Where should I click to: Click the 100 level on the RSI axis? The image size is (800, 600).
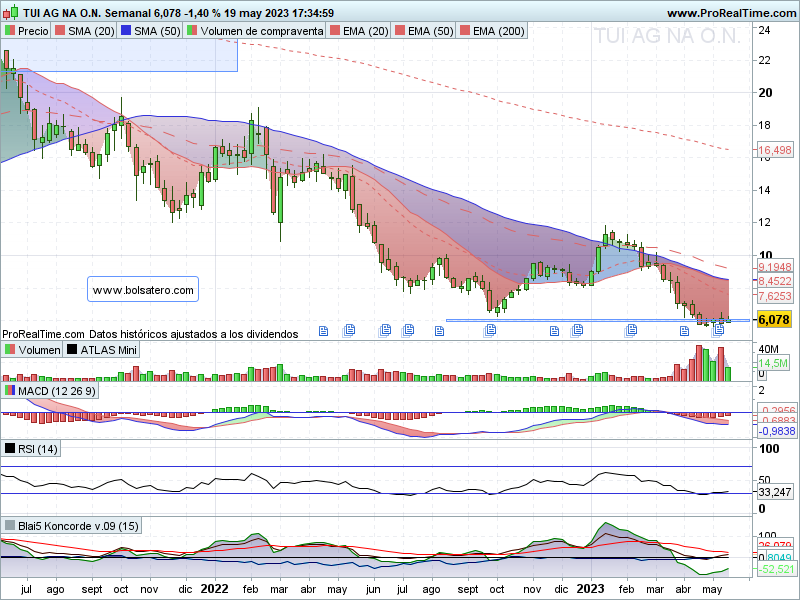tap(769, 449)
